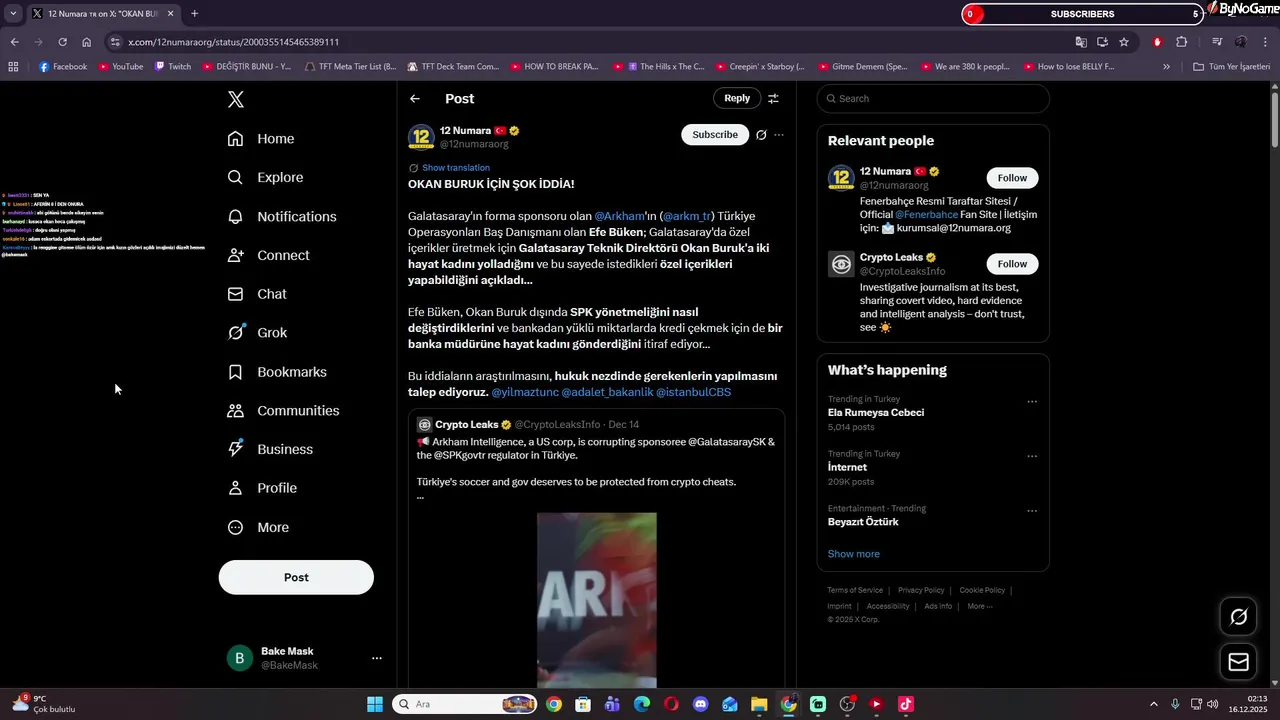Open Windows Start menu
The width and height of the screenshot is (1280, 720).
pyautogui.click(x=375, y=704)
